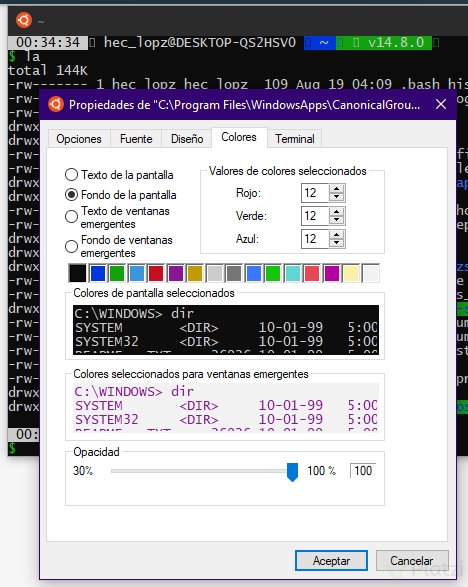Close the properties dialog
The width and height of the screenshot is (468, 587).
(441, 104)
